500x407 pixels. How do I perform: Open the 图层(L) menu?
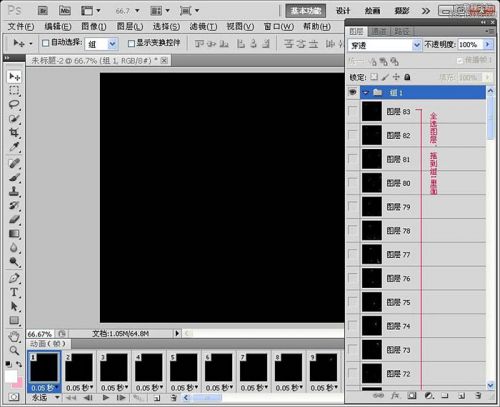coord(130,26)
